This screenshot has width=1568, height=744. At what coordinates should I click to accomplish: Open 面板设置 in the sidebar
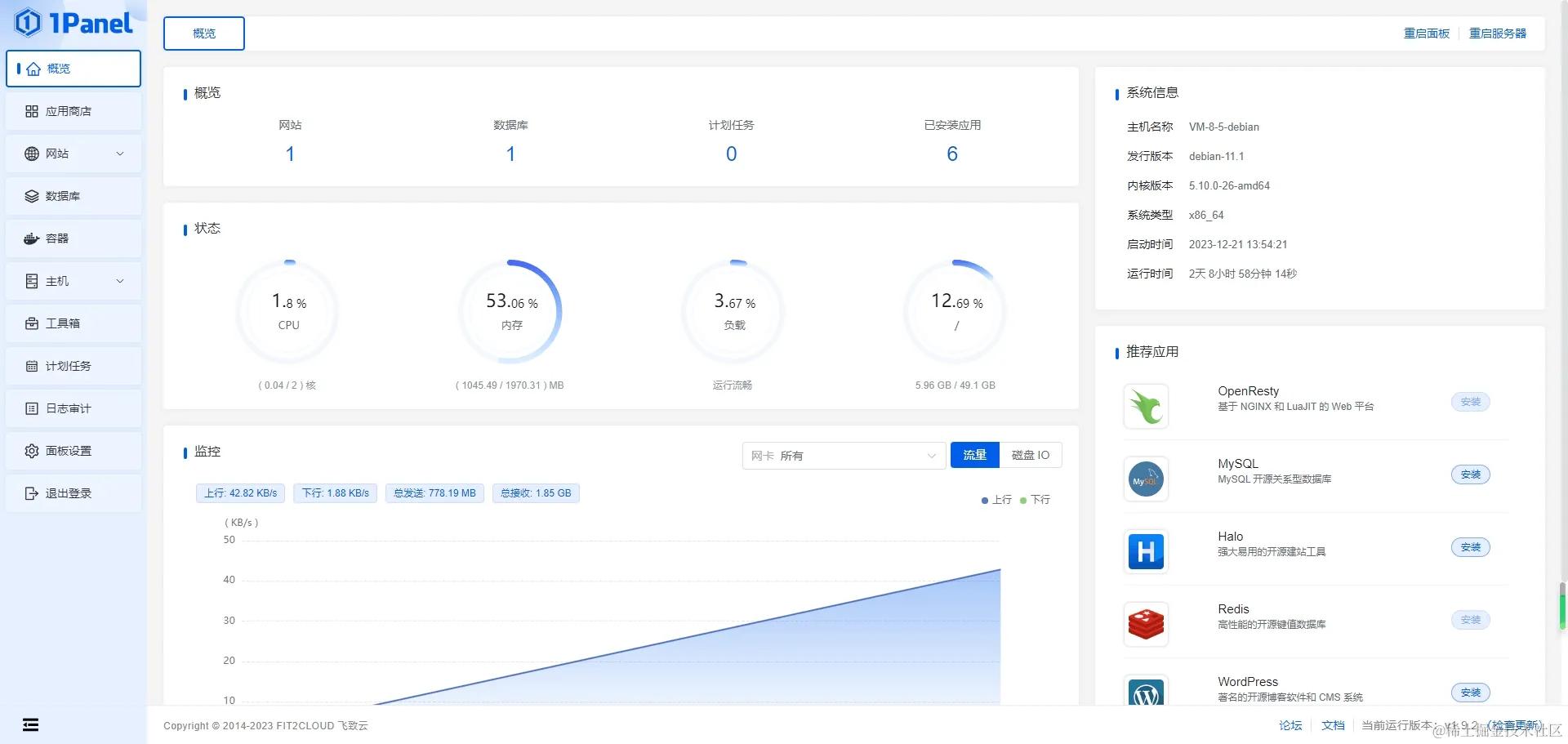point(73,451)
